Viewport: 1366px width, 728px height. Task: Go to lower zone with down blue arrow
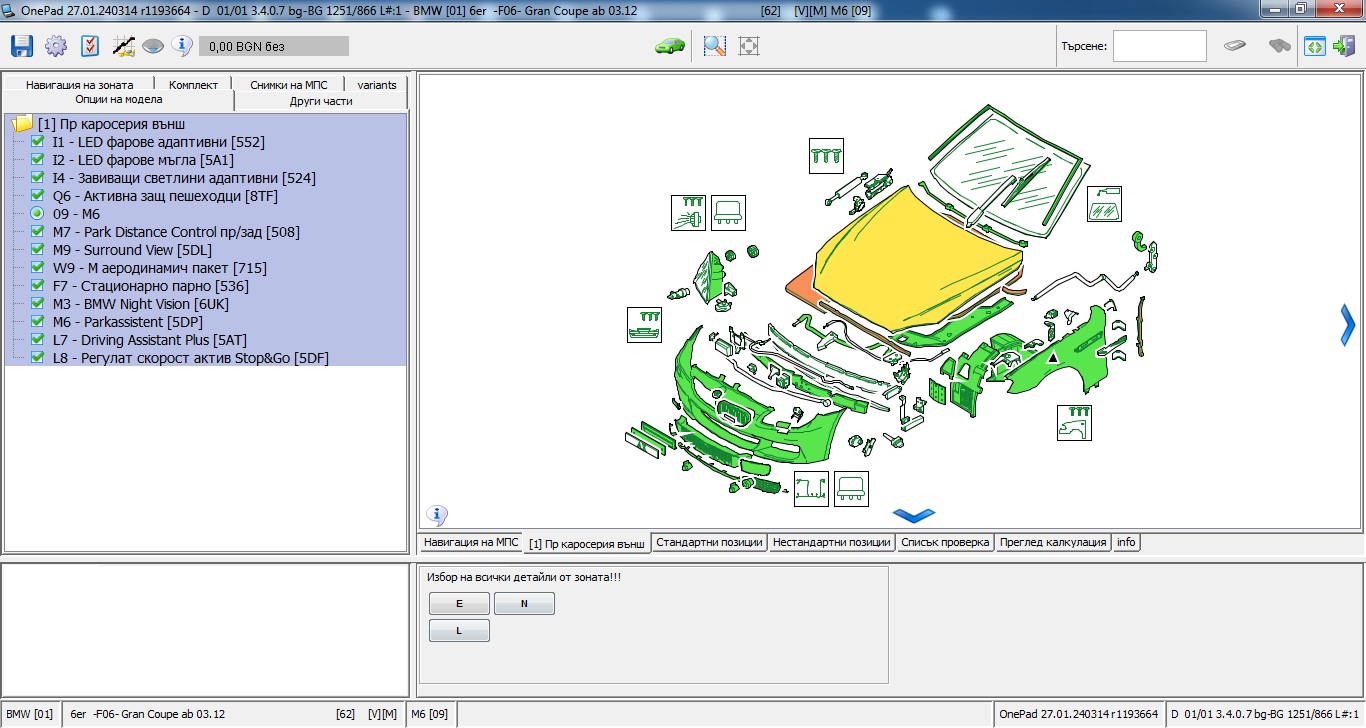(914, 515)
